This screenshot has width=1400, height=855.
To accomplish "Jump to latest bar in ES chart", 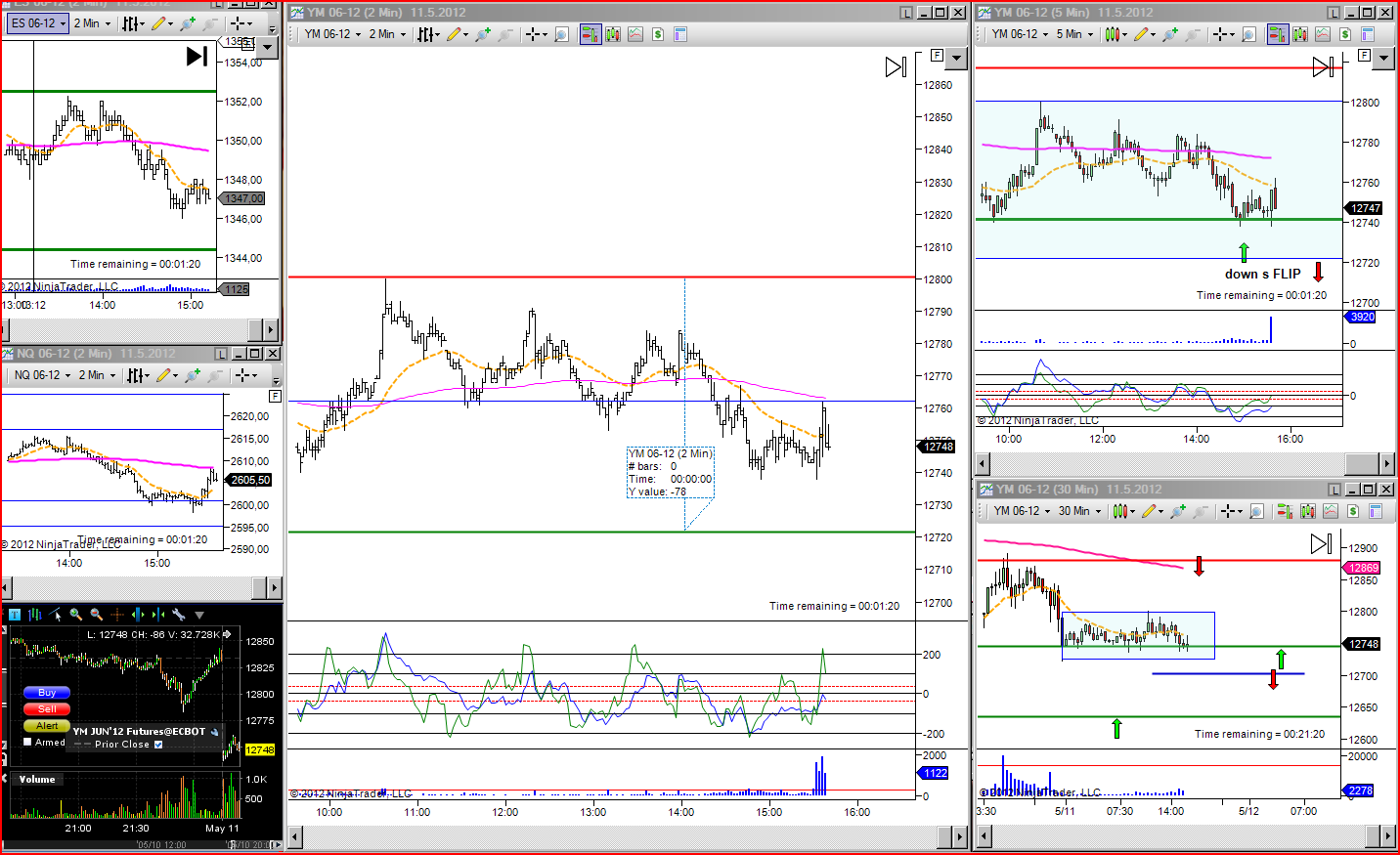I will (197, 56).
